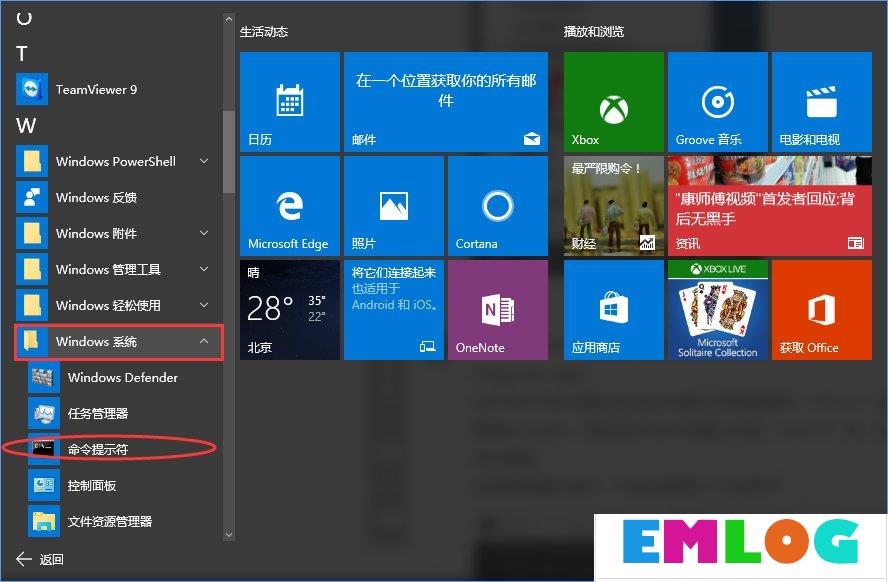
Task: Launch the Microsoft Edge tile
Action: pos(289,206)
